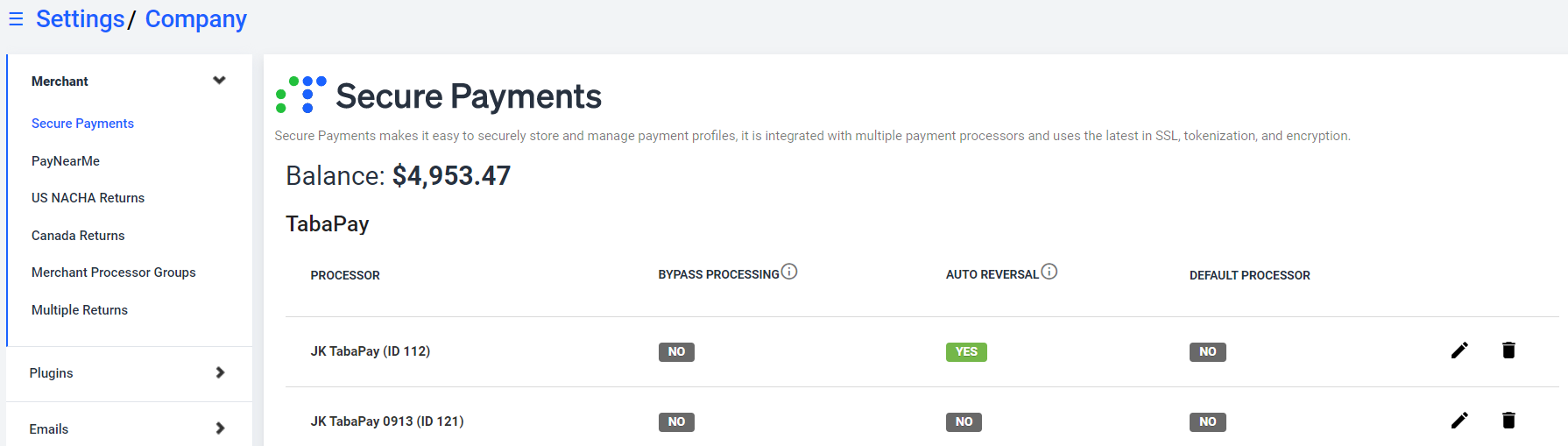Open Multiple Returns
This screenshot has height=446, width=1568.
point(80,310)
